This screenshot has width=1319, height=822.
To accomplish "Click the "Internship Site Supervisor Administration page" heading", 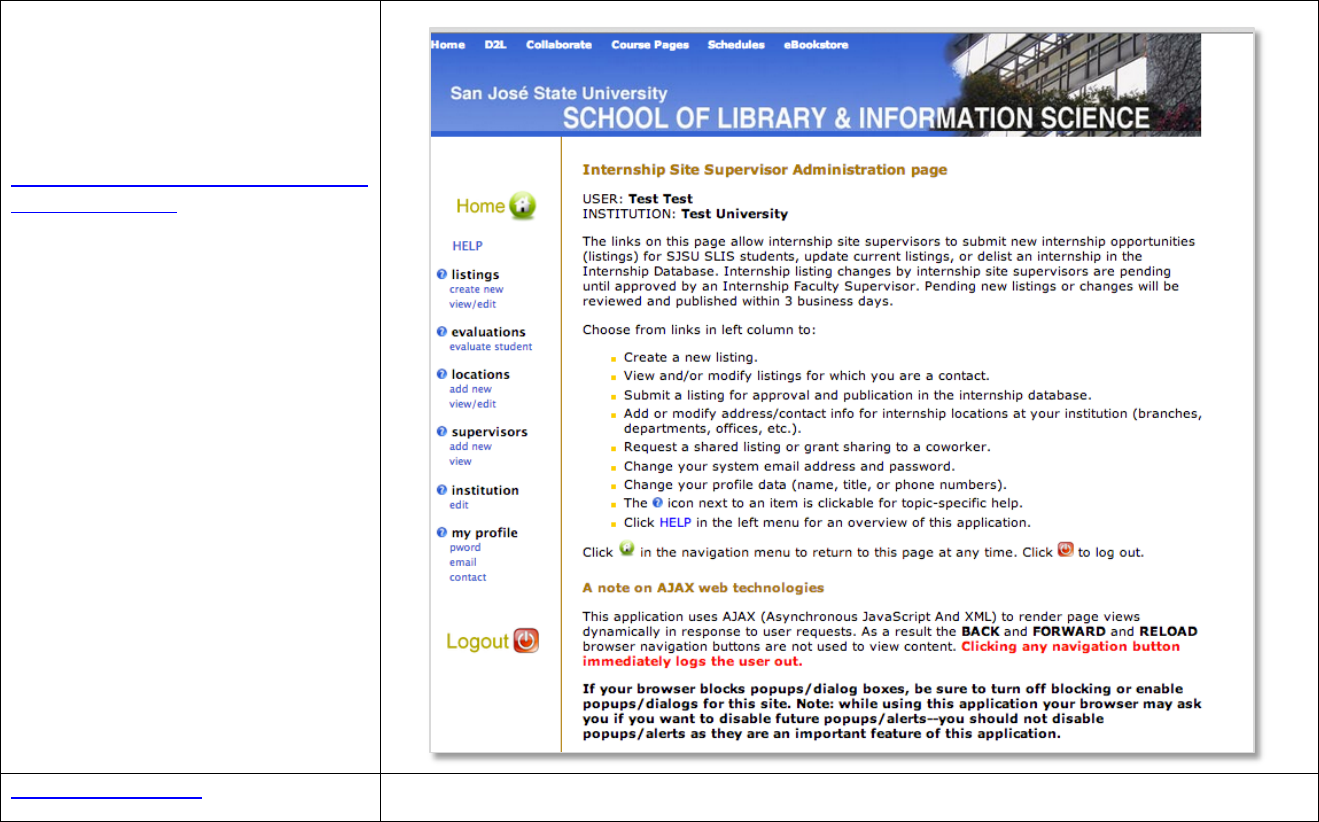I will coord(765,170).
